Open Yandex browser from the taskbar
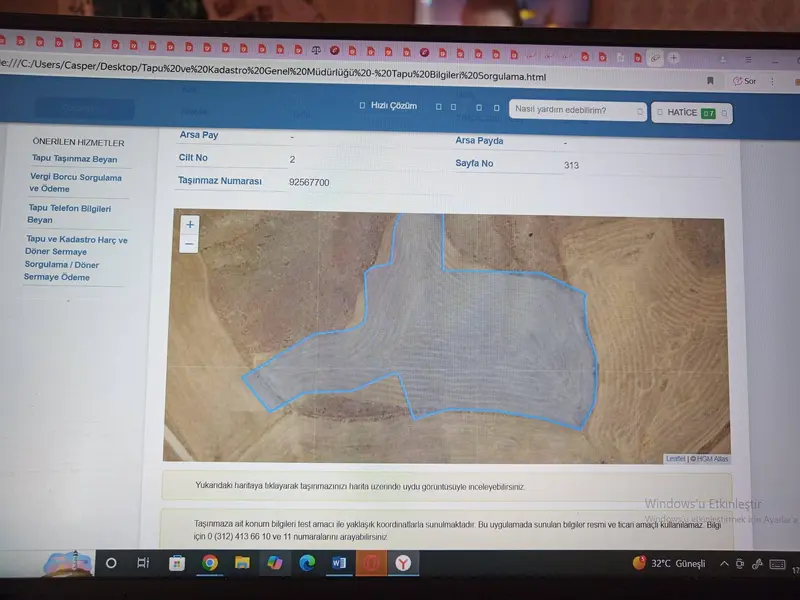The height and width of the screenshot is (600, 800). point(403,563)
